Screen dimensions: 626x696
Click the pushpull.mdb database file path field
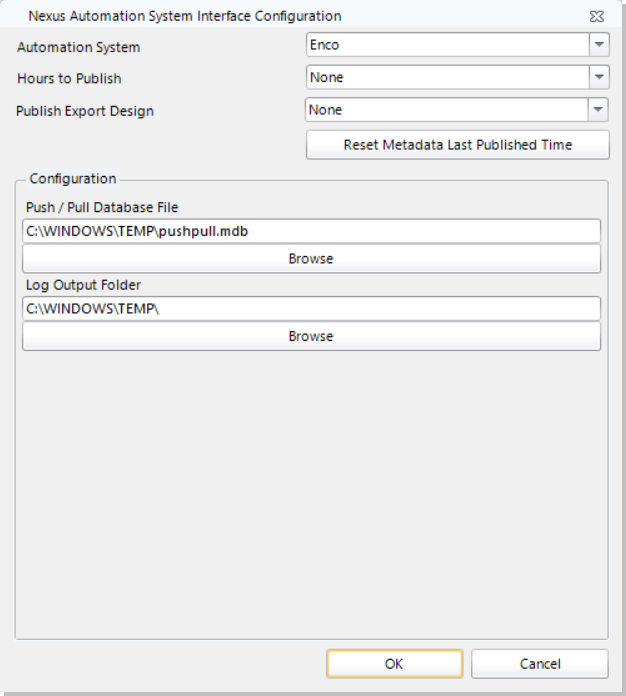click(x=311, y=232)
